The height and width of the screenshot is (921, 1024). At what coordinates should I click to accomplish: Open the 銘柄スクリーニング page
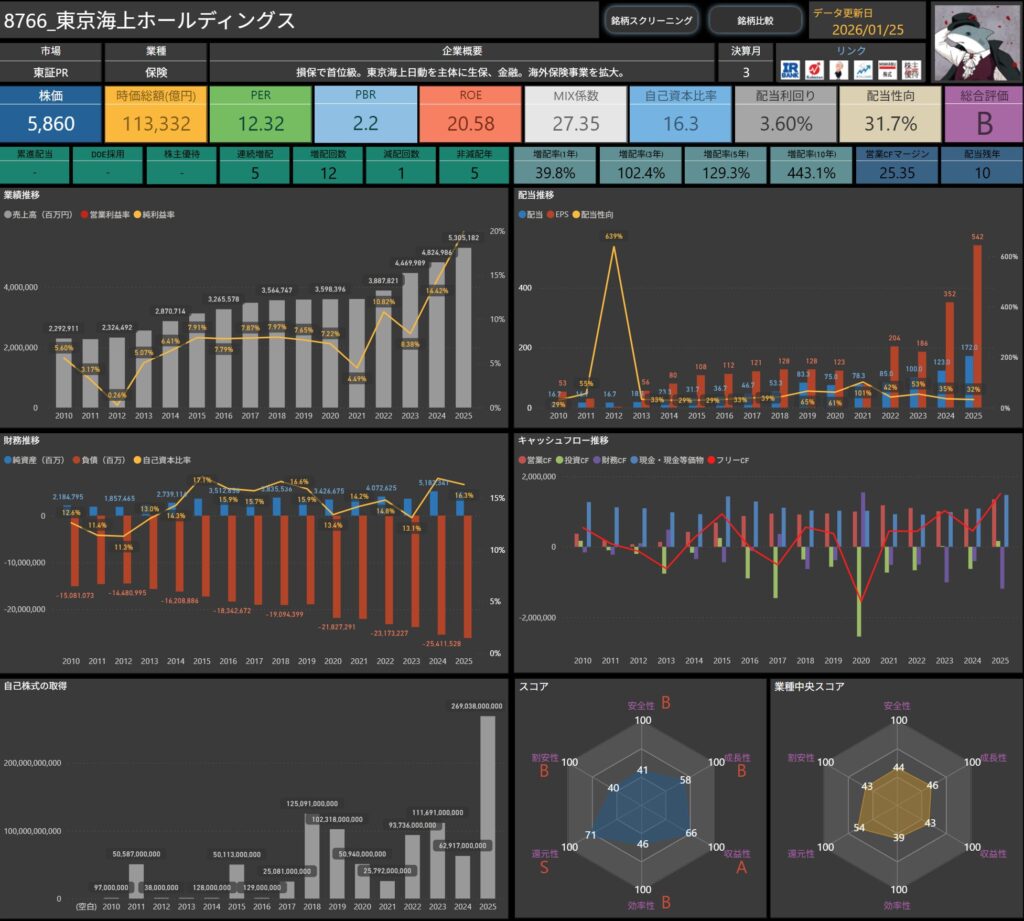pyautogui.click(x=651, y=20)
